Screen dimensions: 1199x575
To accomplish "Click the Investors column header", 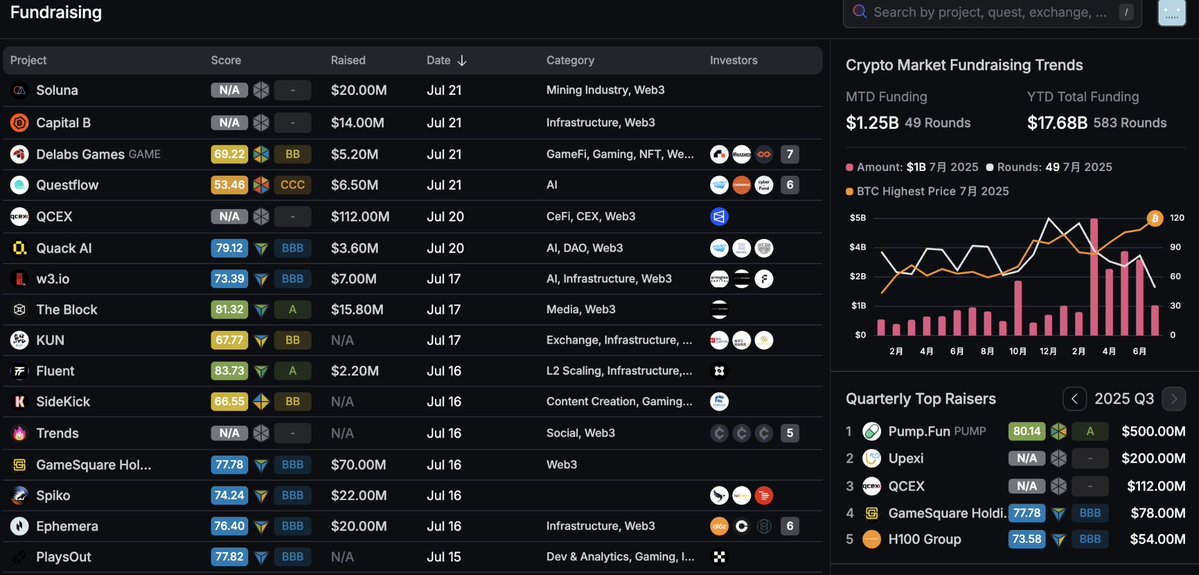I will point(733,60).
